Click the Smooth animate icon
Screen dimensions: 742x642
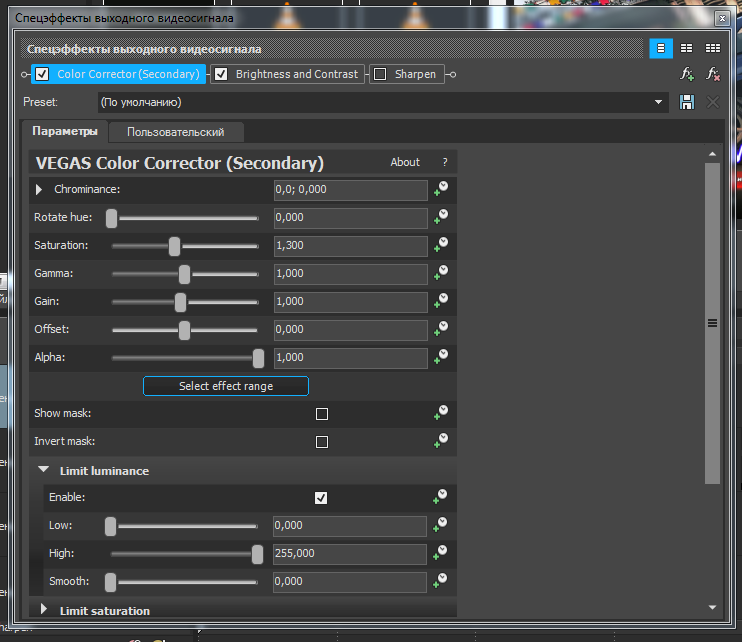click(x=440, y=581)
